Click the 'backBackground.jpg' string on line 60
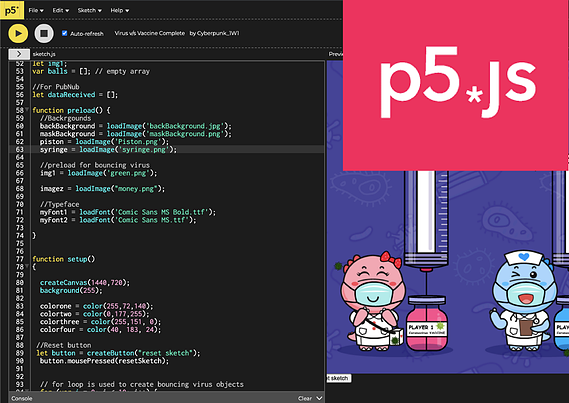This screenshot has height=403, width=569. [x=185, y=126]
